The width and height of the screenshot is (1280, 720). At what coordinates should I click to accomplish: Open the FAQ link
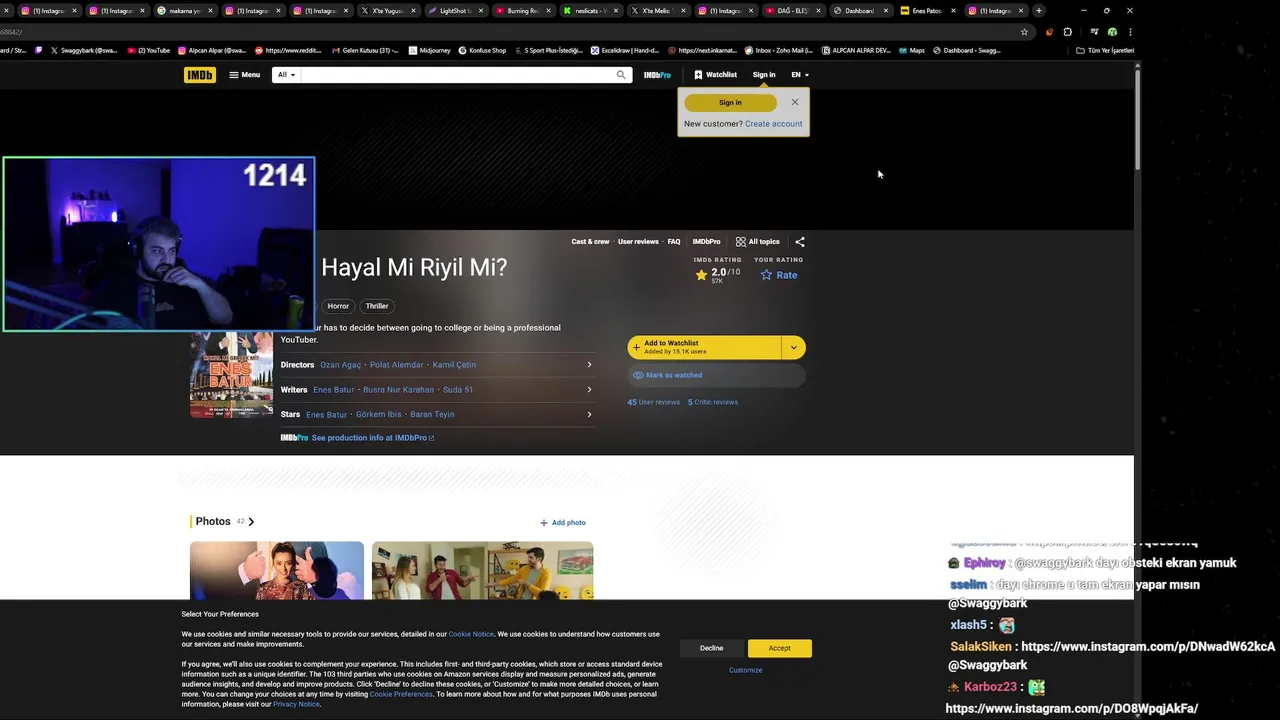674,242
